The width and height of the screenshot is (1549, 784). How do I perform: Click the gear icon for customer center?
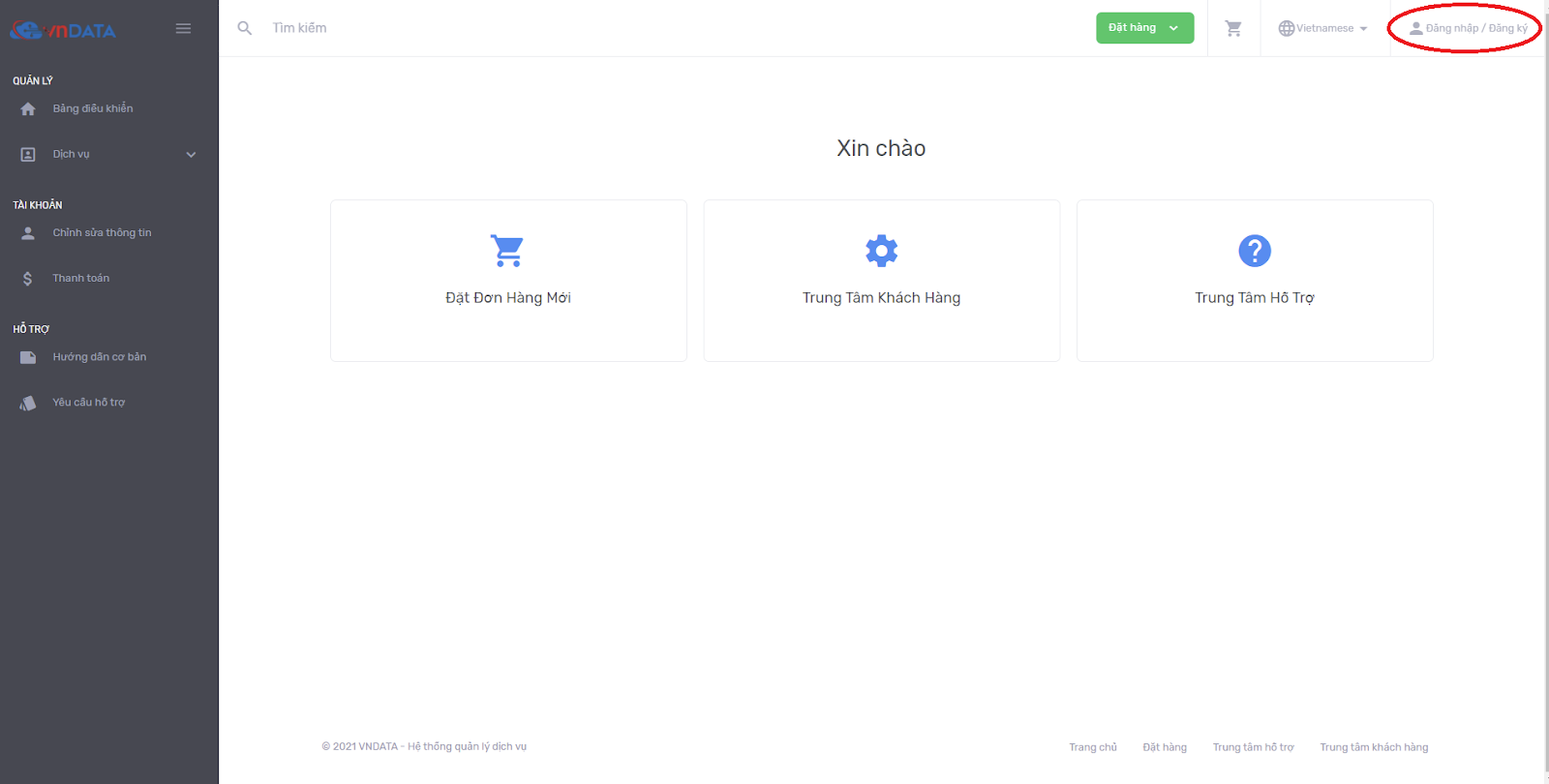pyautogui.click(x=881, y=251)
